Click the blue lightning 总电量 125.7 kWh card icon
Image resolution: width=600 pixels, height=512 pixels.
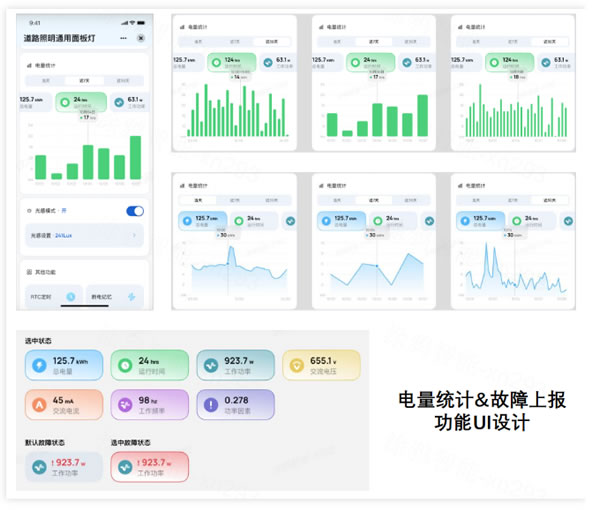click(39, 364)
